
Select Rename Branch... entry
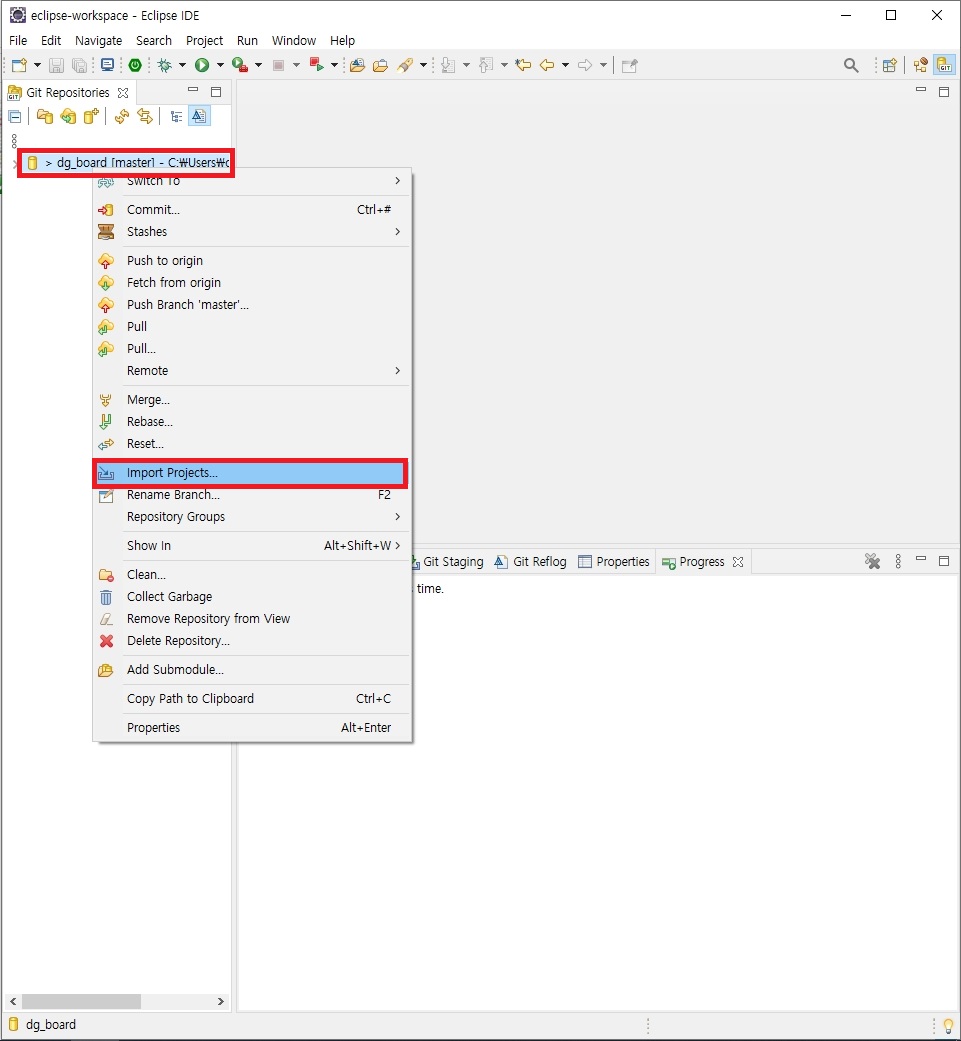tap(252, 495)
